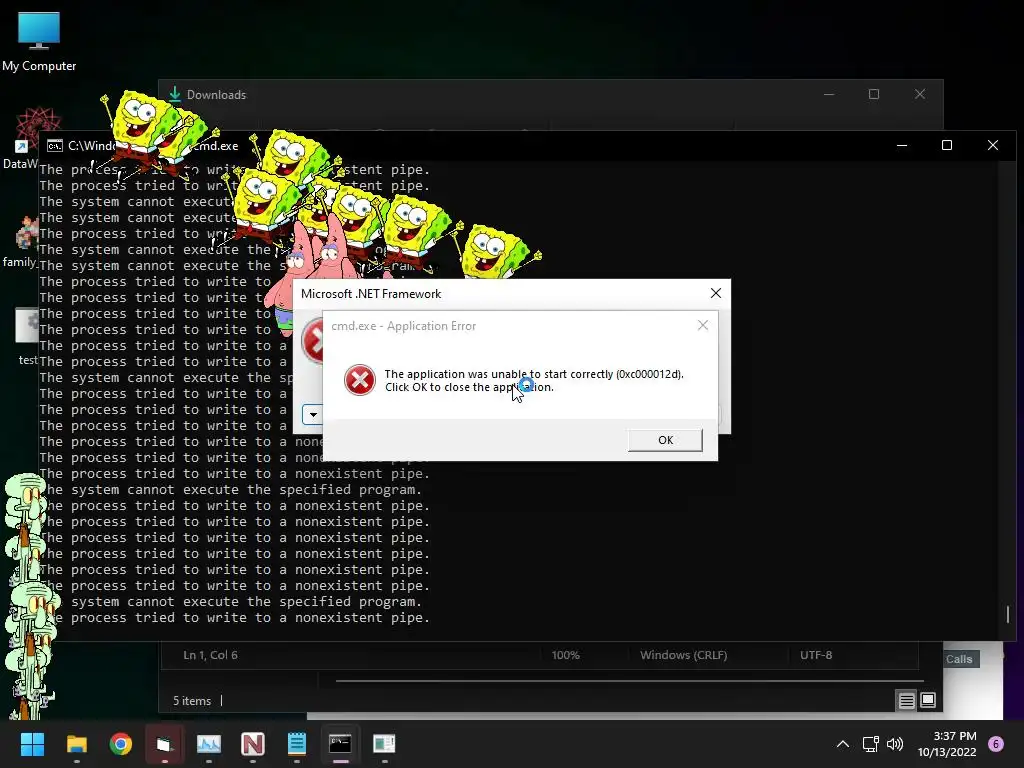The image size is (1024, 768).
Task: Click the UTF-8 encoding status entry
Action: tap(816, 655)
